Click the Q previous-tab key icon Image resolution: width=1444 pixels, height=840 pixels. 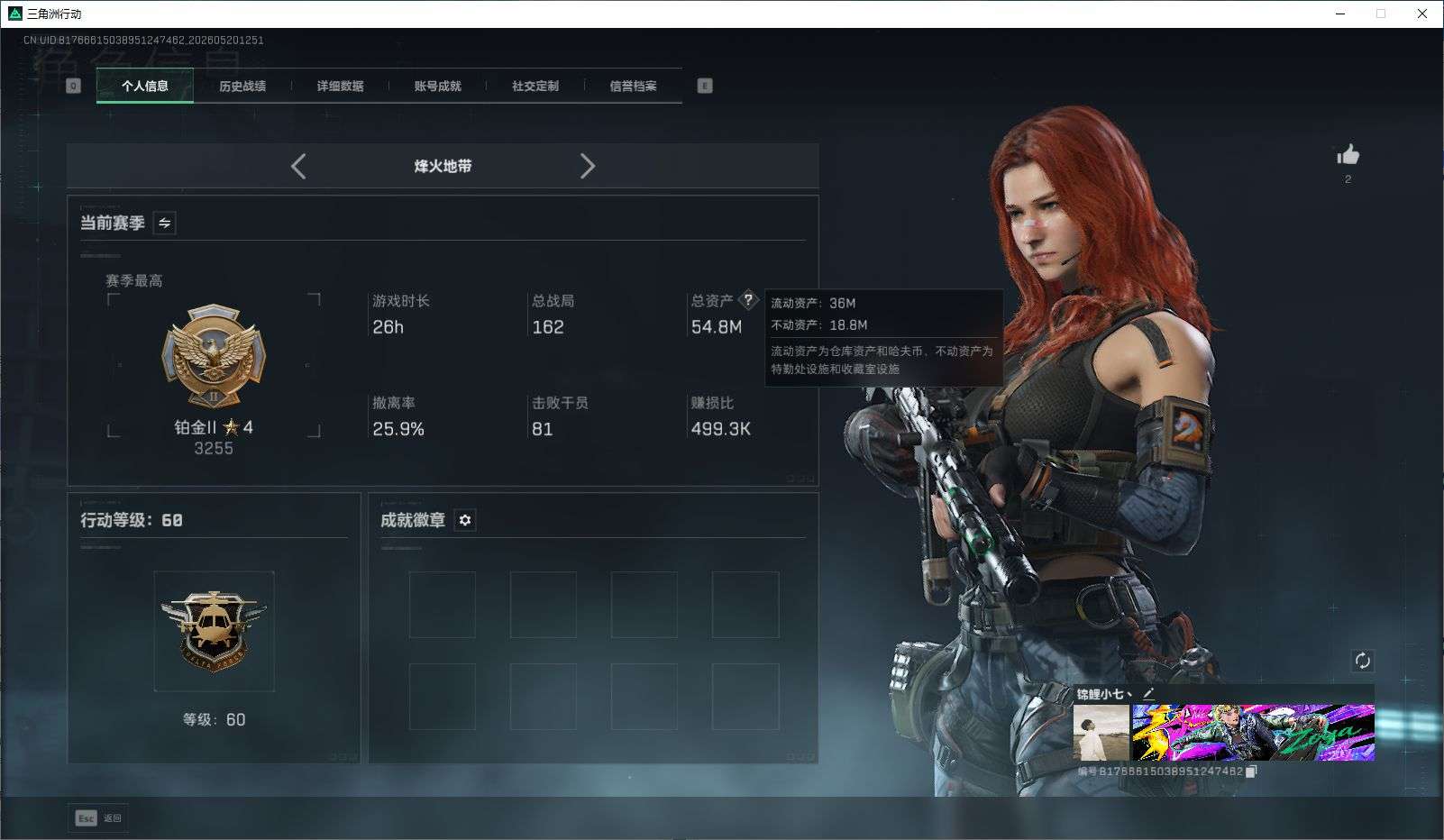[x=74, y=86]
